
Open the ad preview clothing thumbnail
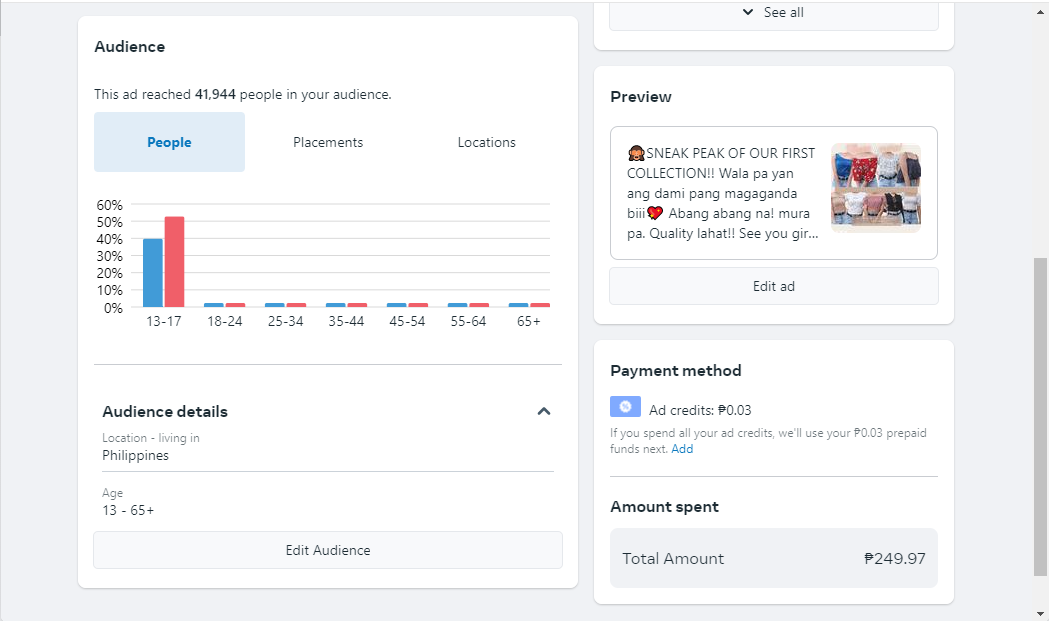pos(876,188)
